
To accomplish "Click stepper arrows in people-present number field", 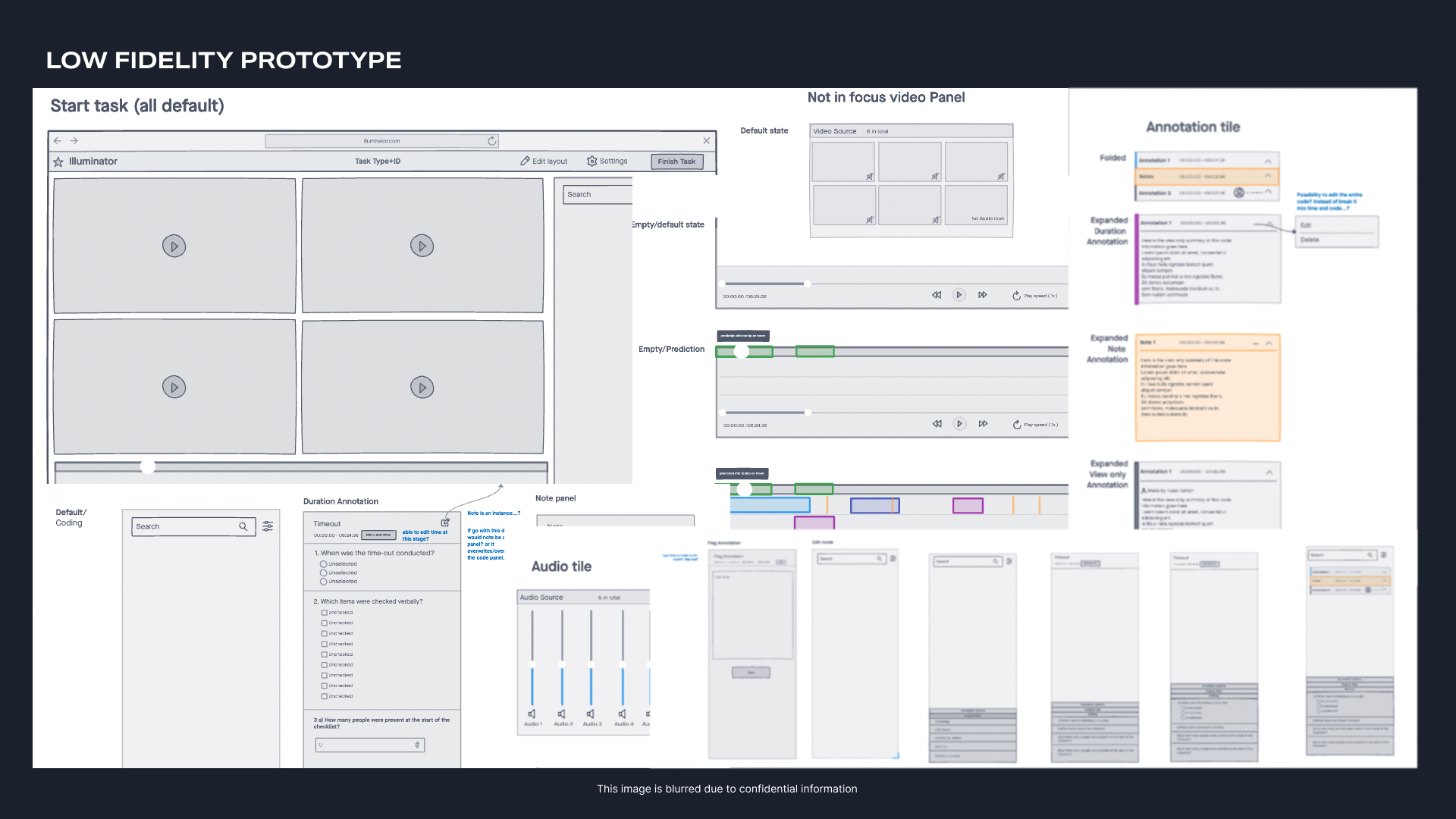I will click(x=417, y=745).
